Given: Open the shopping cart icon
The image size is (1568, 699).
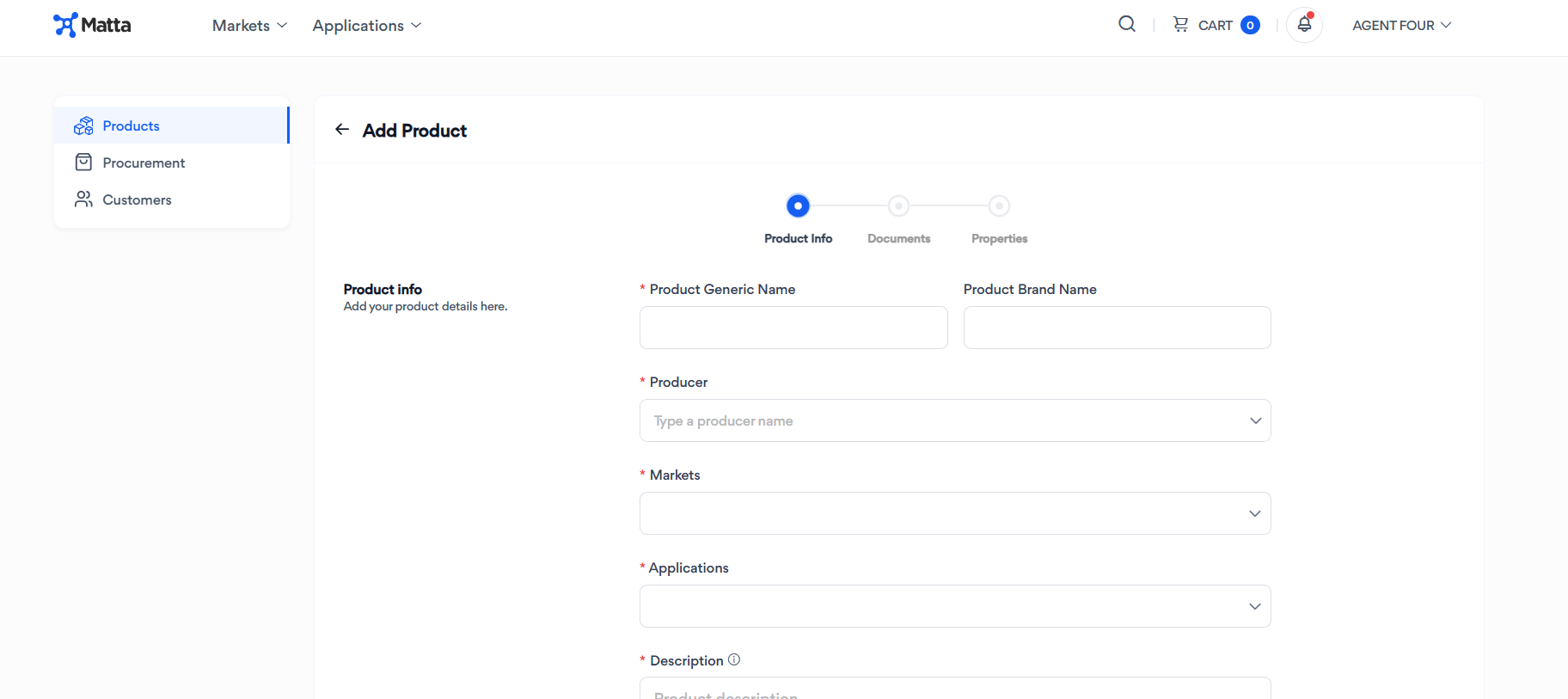Looking at the screenshot, I should (1181, 24).
